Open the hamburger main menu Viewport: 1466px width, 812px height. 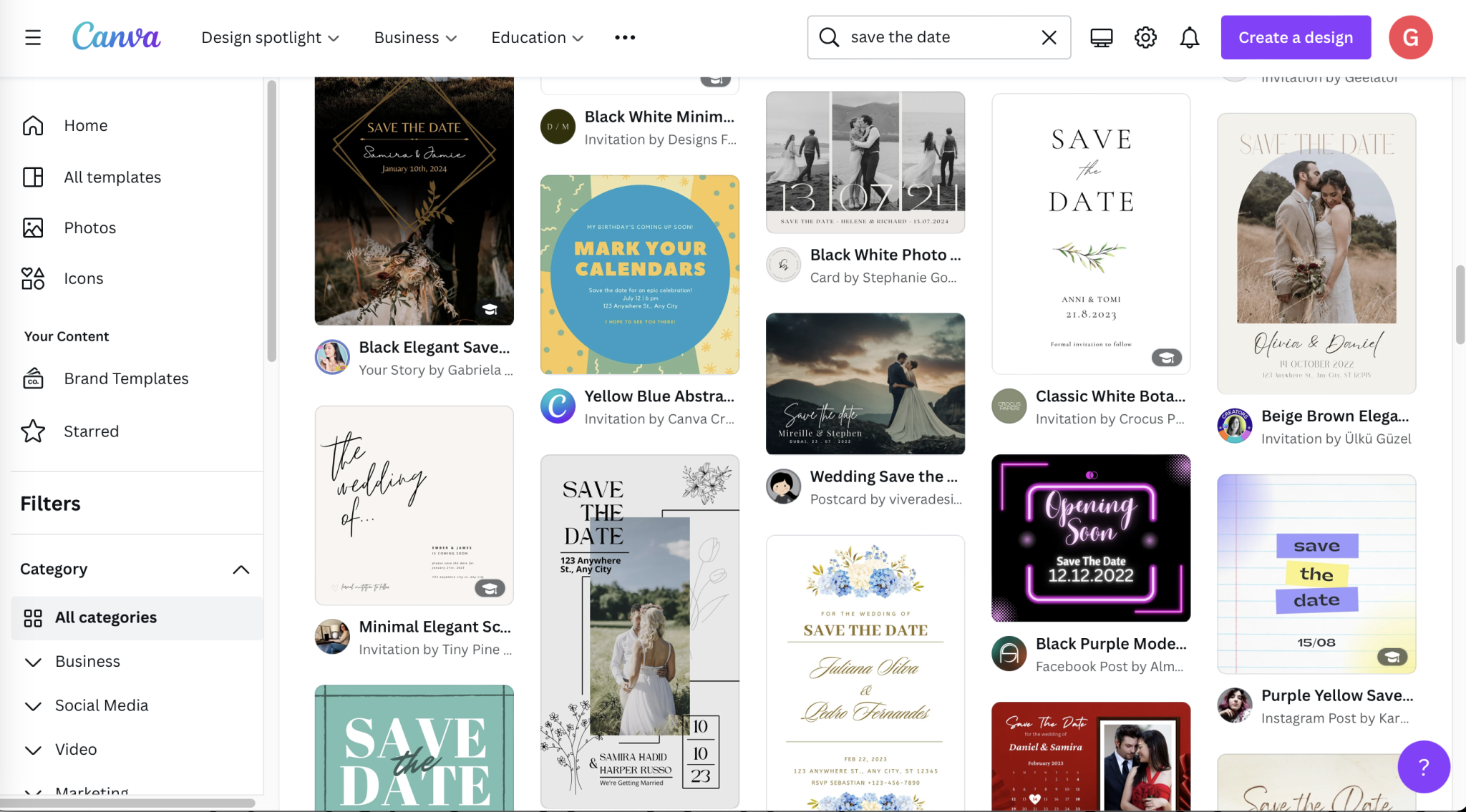pyautogui.click(x=33, y=37)
